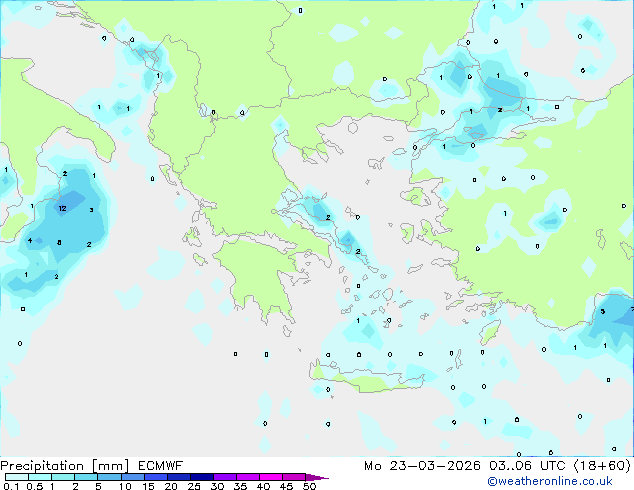This screenshot has height=490, width=634.
Task: Click the 'Mo' weekday label
Action: (372, 466)
